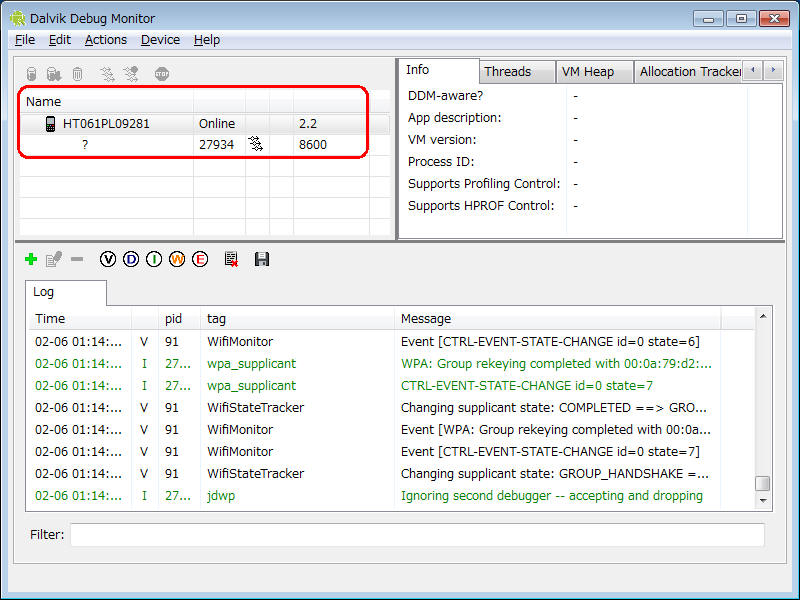Toggle Error (E) log level filter
Screen dimensions: 800x600
coord(200,260)
